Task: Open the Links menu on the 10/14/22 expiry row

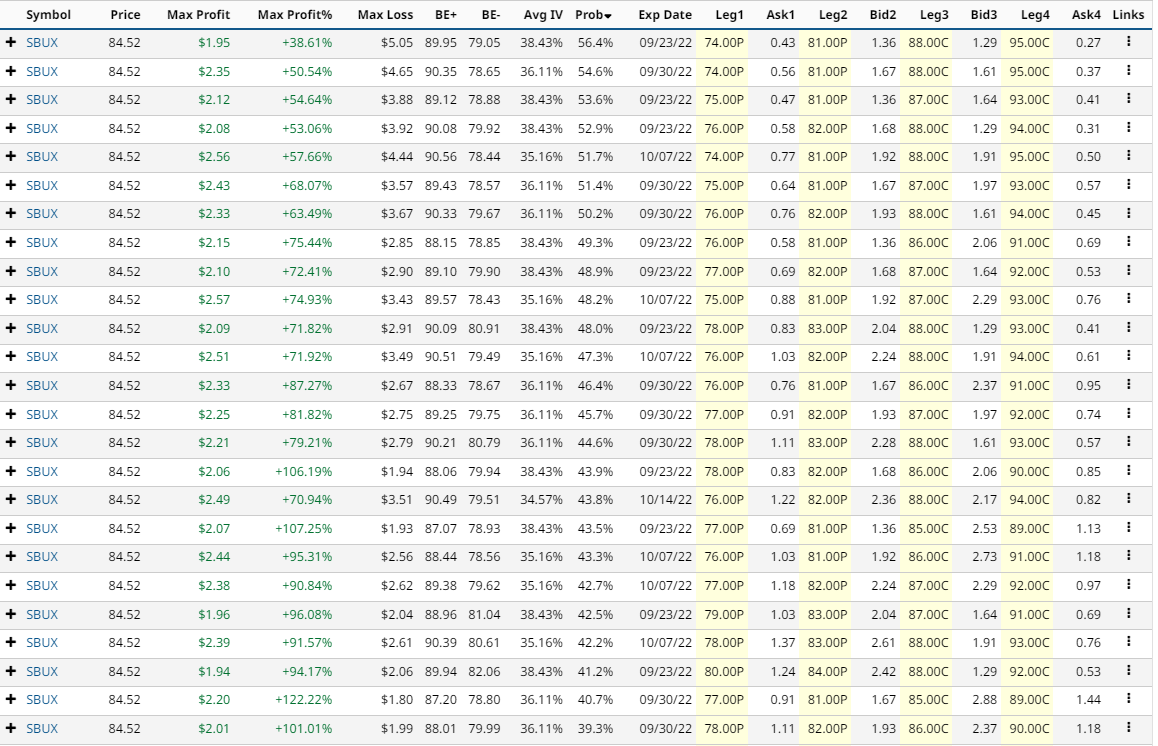Action: [1128, 500]
